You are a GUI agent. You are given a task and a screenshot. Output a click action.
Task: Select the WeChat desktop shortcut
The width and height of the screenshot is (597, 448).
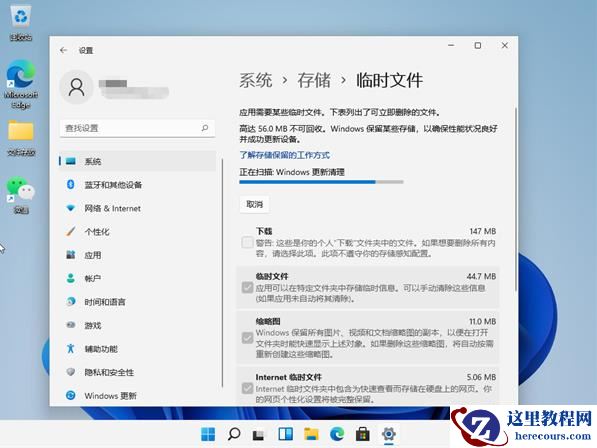21,195
